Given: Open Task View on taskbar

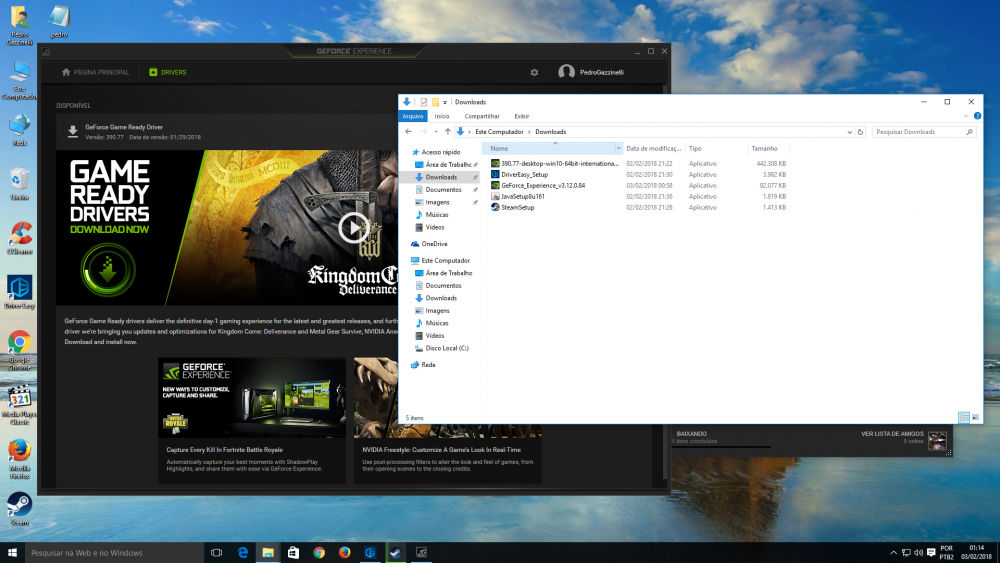Looking at the screenshot, I should coord(217,553).
